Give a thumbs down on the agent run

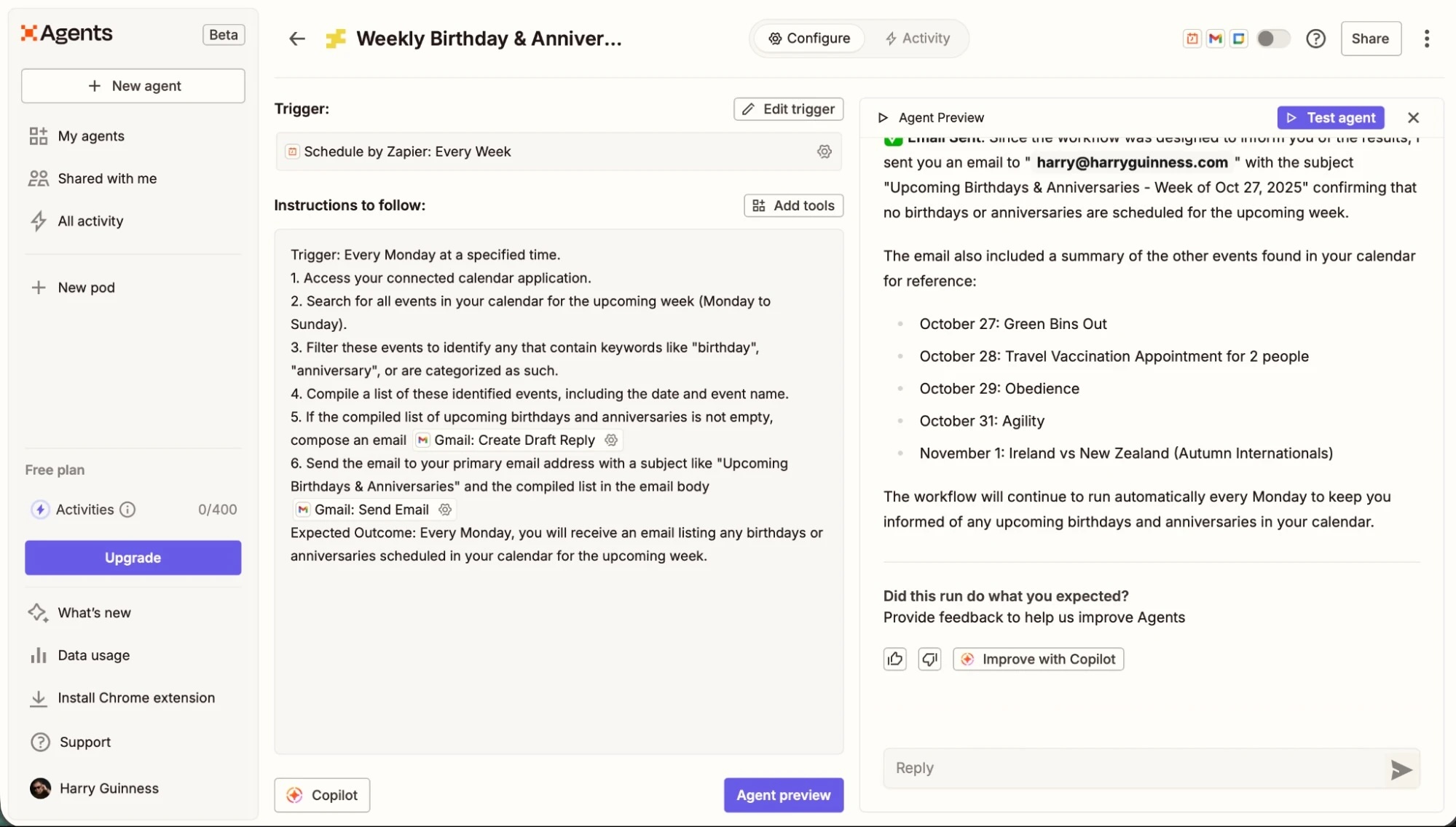click(929, 659)
